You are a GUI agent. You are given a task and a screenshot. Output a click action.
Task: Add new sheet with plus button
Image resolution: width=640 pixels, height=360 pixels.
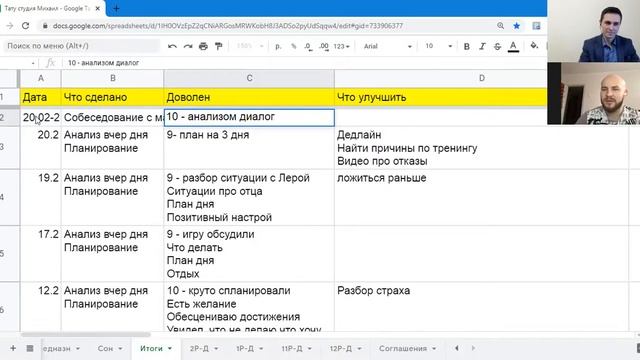(x=13, y=348)
